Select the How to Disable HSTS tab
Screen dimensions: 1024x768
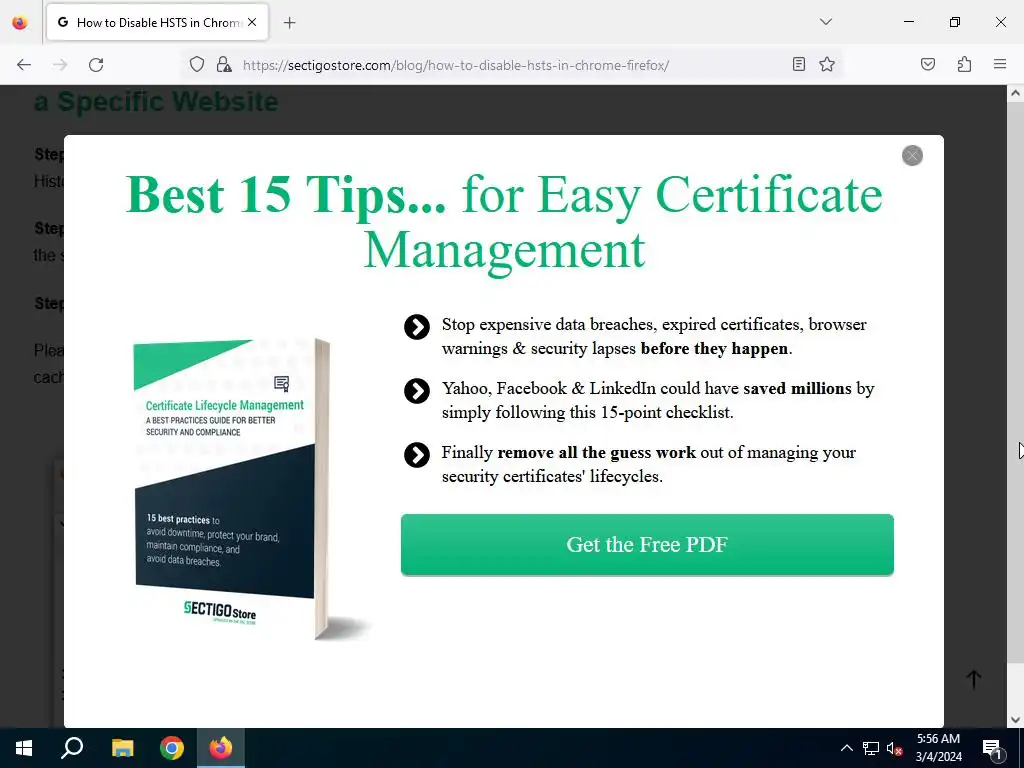tap(157, 22)
